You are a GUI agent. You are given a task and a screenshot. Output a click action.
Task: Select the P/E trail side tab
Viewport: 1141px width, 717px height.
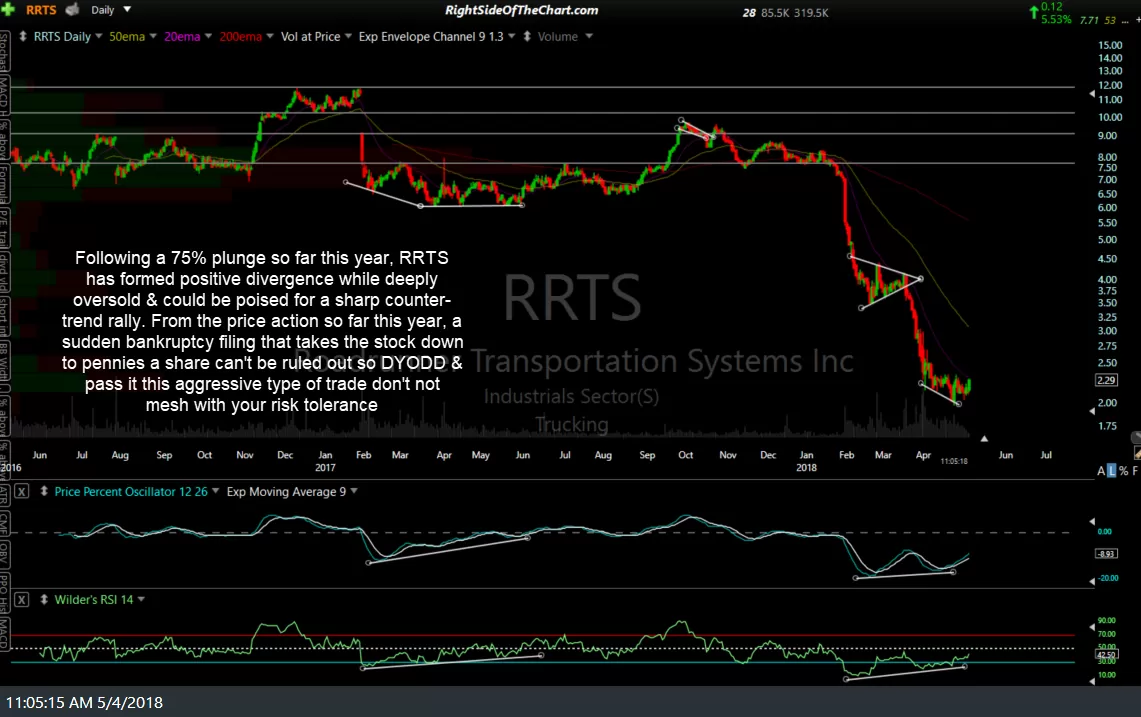pos(4,229)
